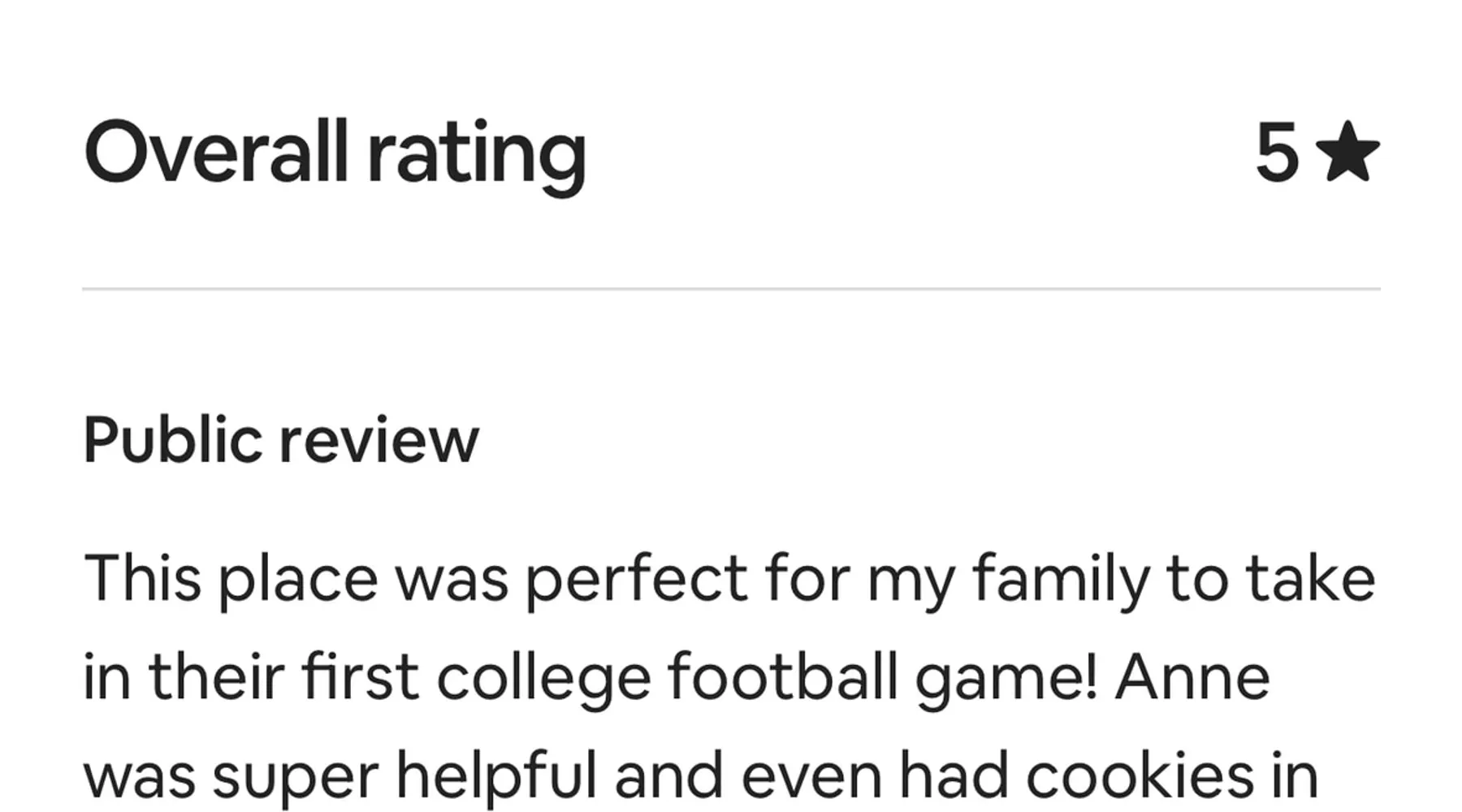This screenshot has width=1462, height=812.
Task: Click the word "cookies" in review text
Action: click(1140, 775)
